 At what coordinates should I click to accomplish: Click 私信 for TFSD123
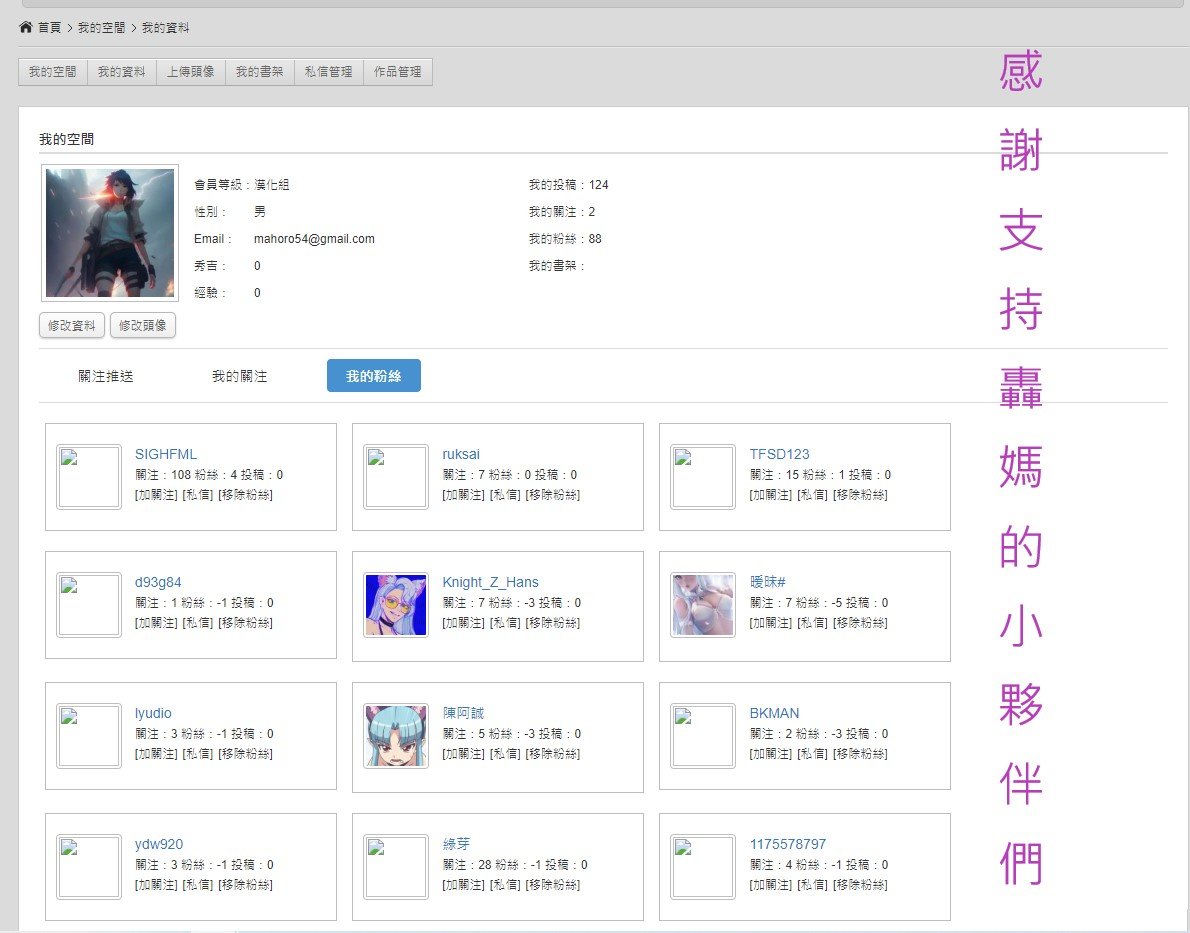tap(813, 495)
